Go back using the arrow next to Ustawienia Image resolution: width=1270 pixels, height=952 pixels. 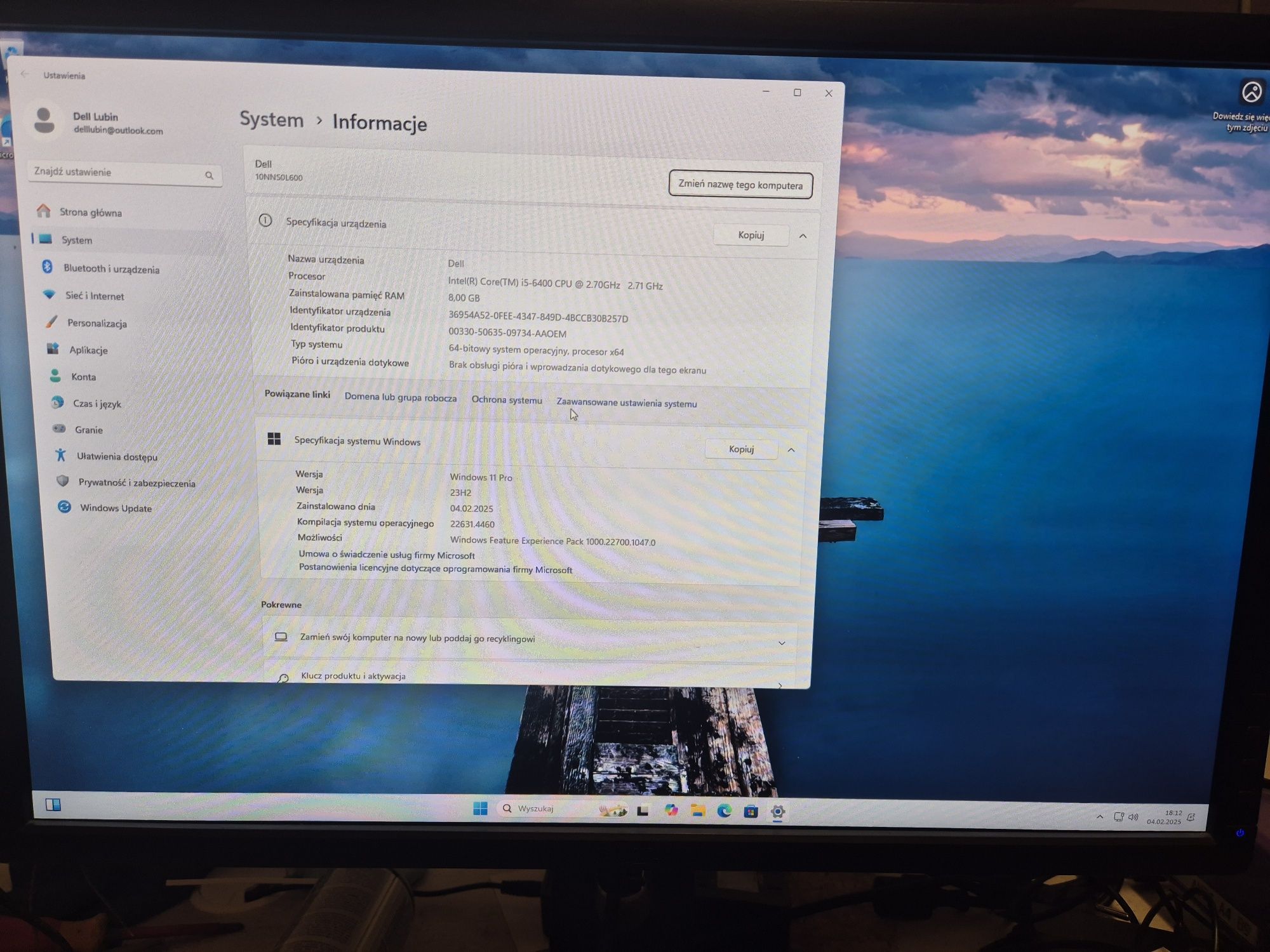(24, 74)
